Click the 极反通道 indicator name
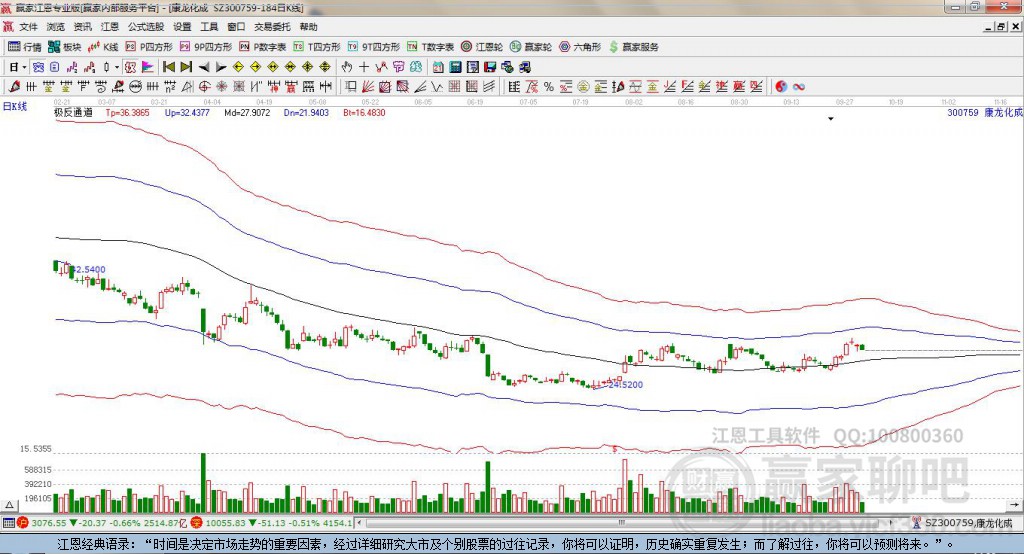Image resolution: width=1024 pixels, height=554 pixels. (x=73, y=112)
